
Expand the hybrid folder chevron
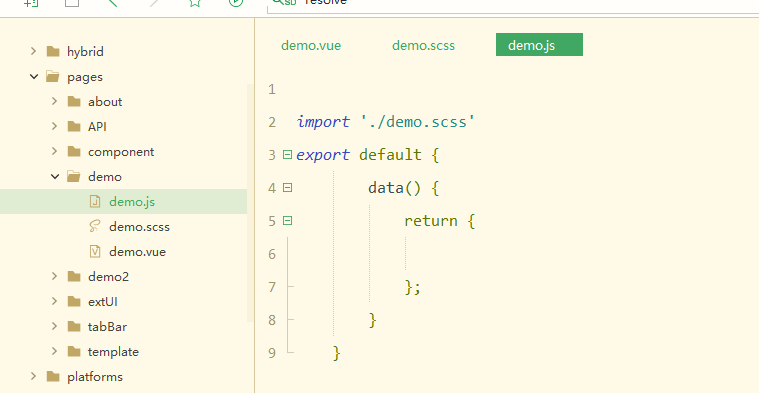pyautogui.click(x=33, y=51)
